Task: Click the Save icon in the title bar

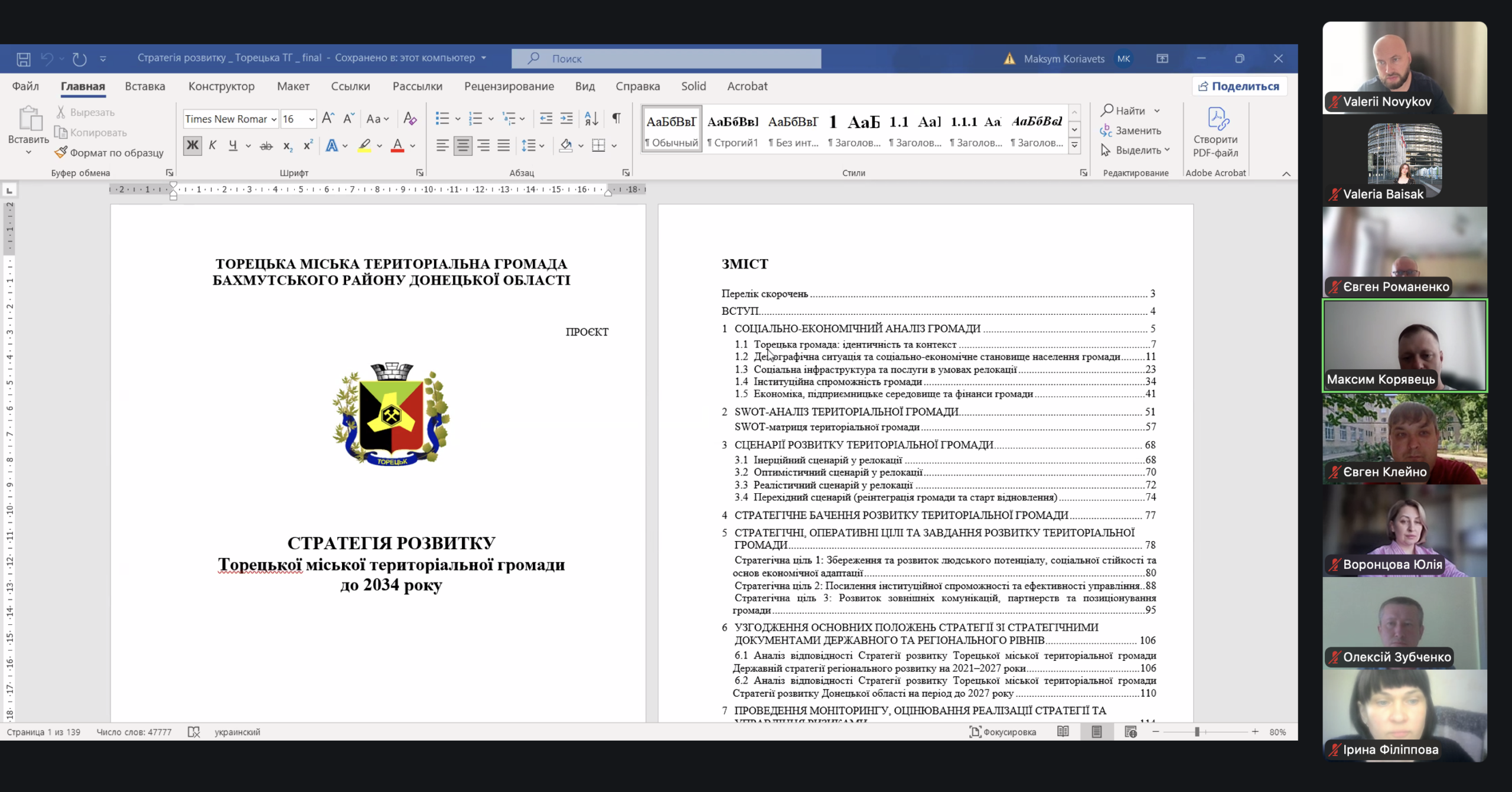Action: point(24,58)
